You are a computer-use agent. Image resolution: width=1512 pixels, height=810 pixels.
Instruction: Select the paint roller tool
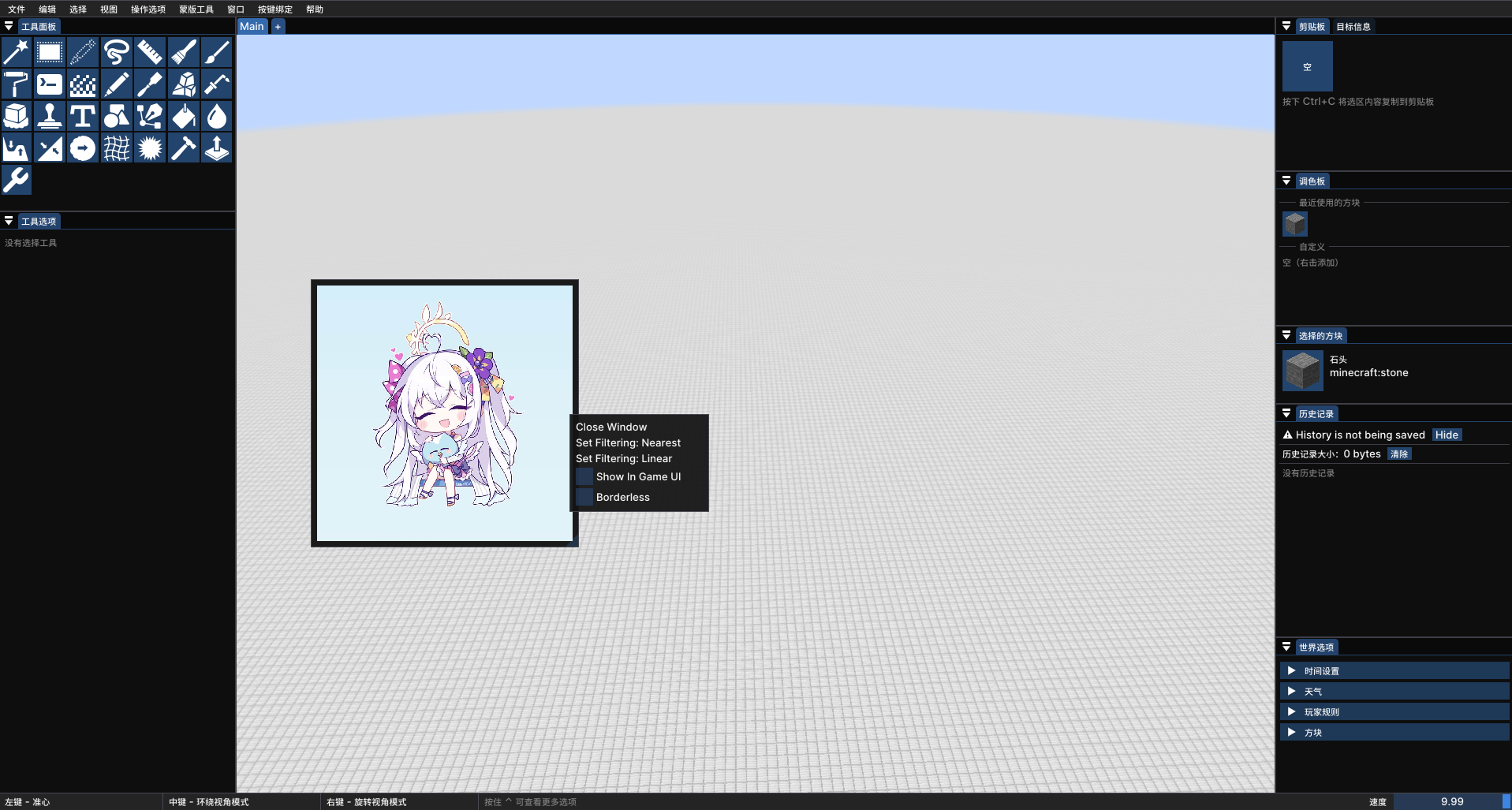[16, 84]
